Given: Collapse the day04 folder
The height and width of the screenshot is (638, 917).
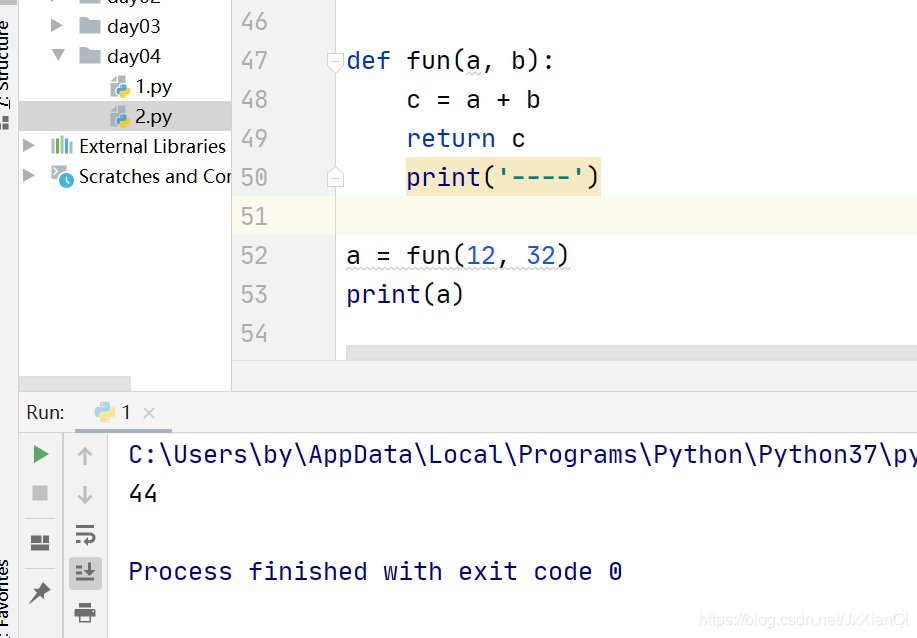Looking at the screenshot, I should [x=58, y=55].
